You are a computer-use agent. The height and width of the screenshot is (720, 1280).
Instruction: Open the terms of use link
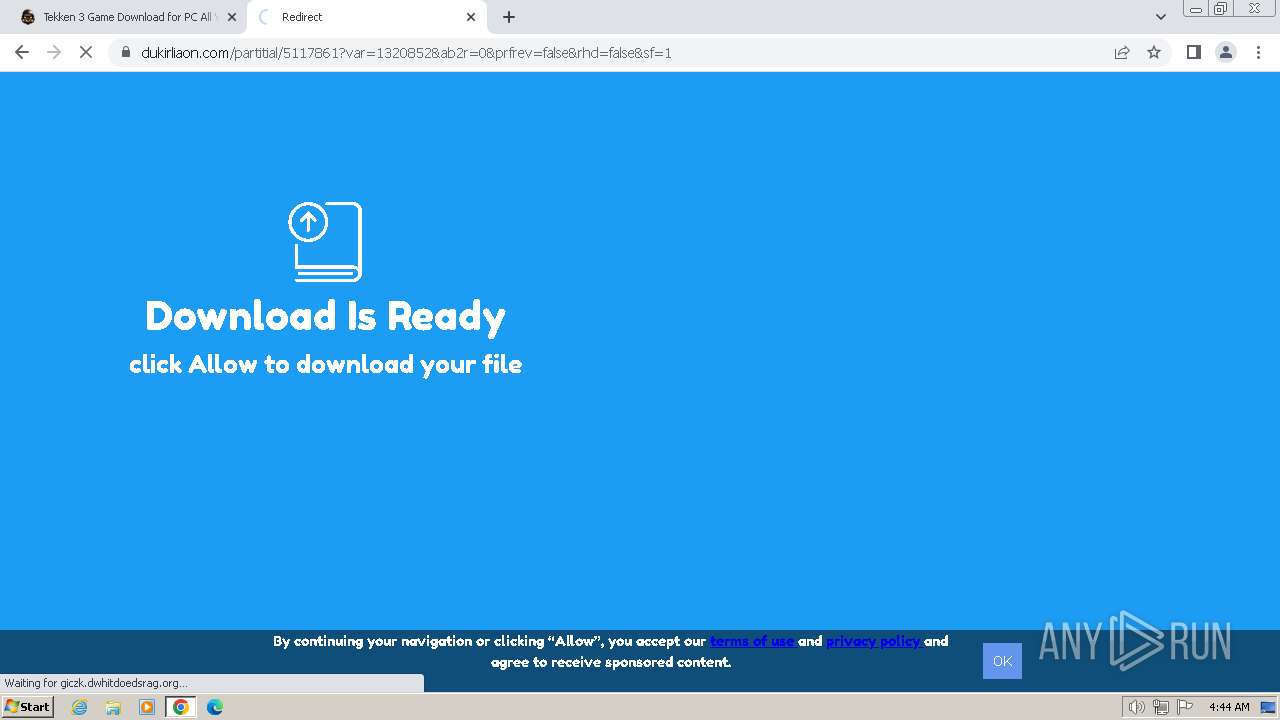tap(753, 641)
